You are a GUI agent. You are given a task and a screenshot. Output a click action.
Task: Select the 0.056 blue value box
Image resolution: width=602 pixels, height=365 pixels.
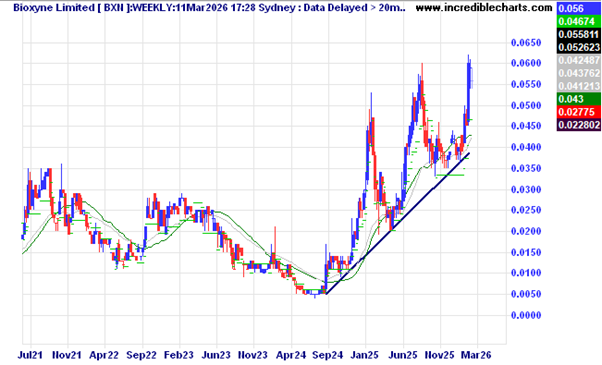(579, 8)
